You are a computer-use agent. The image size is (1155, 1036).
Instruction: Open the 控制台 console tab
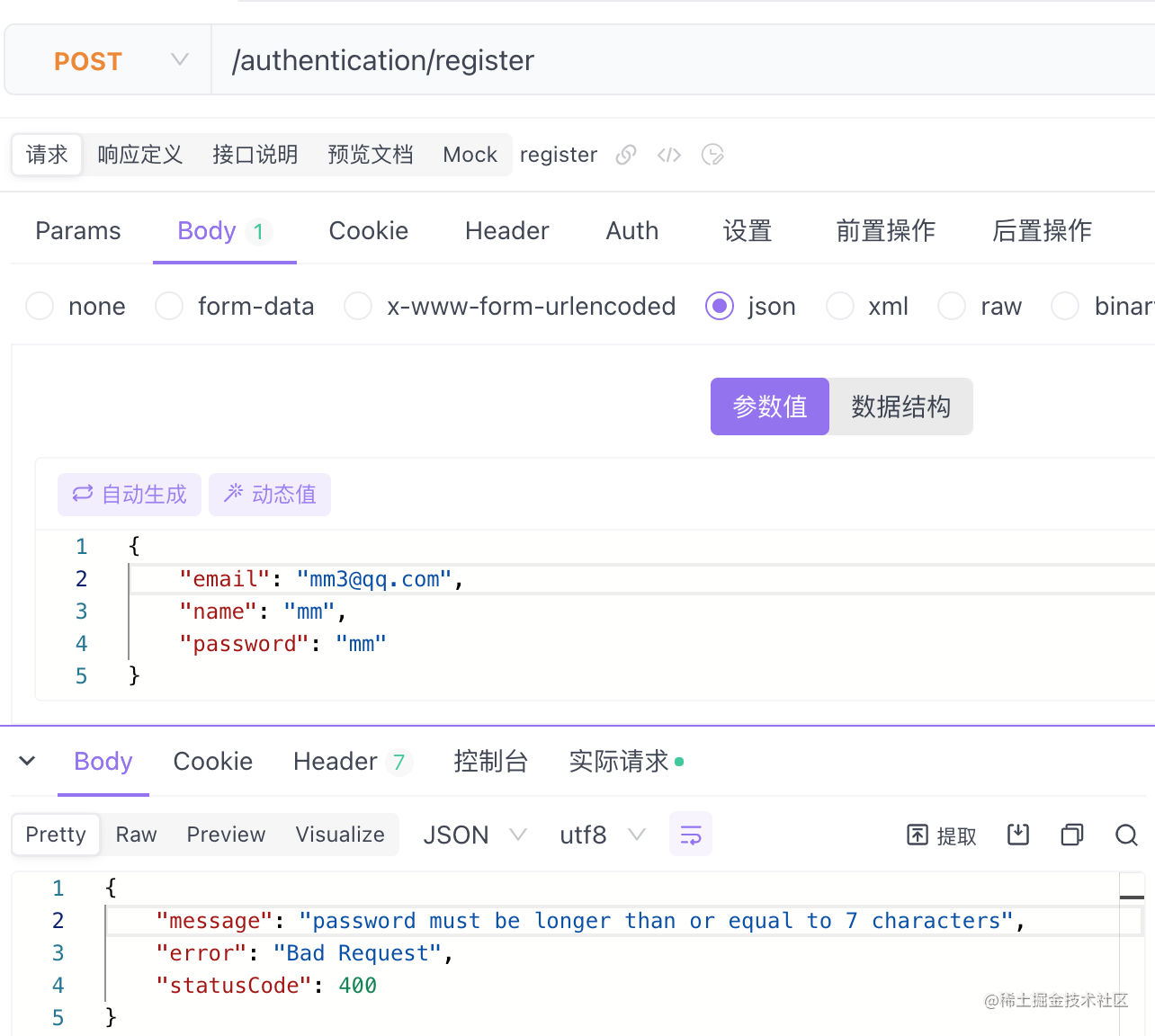click(x=491, y=762)
